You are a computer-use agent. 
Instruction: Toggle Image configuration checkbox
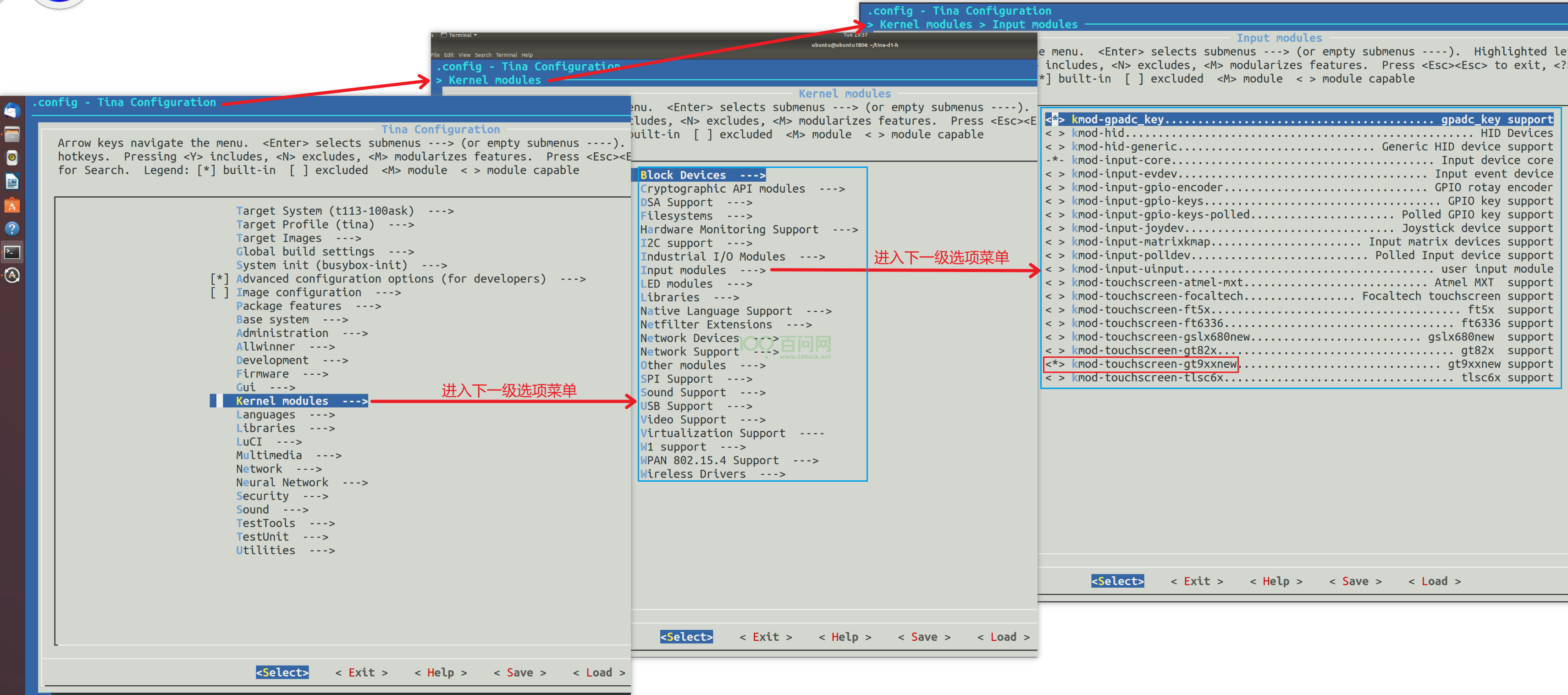pos(219,292)
